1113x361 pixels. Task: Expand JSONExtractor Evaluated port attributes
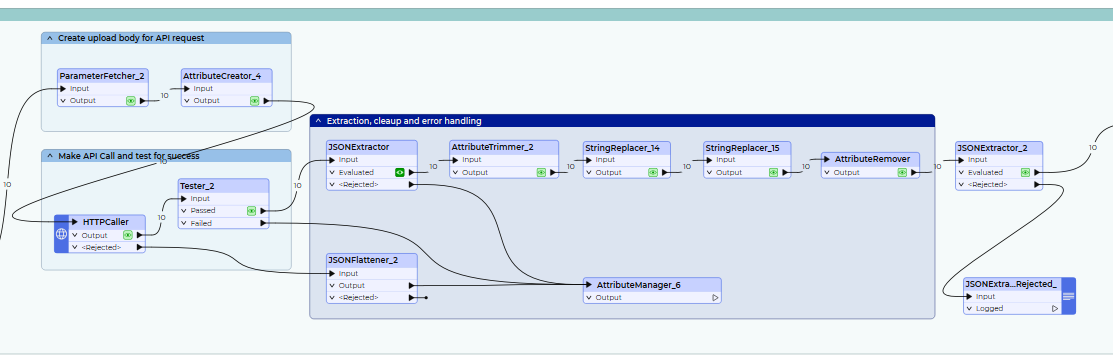pos(332,172)
